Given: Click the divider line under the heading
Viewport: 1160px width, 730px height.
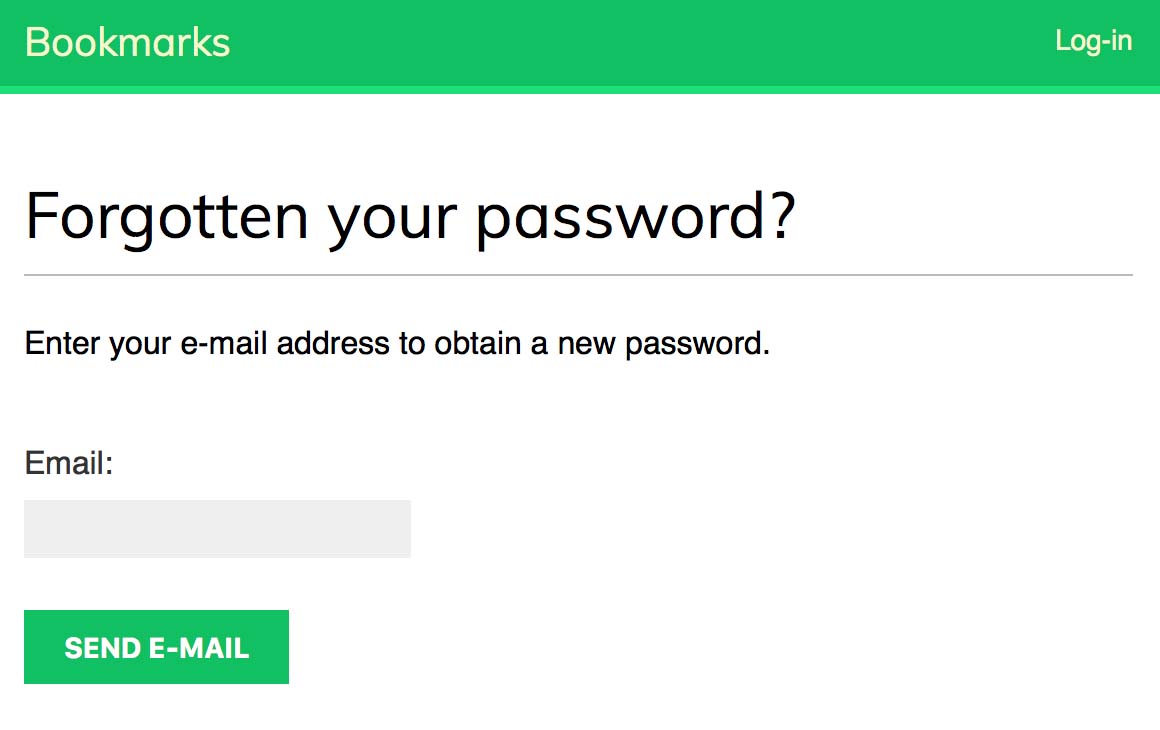Looking at the screenshot, I should click(578, 274).
